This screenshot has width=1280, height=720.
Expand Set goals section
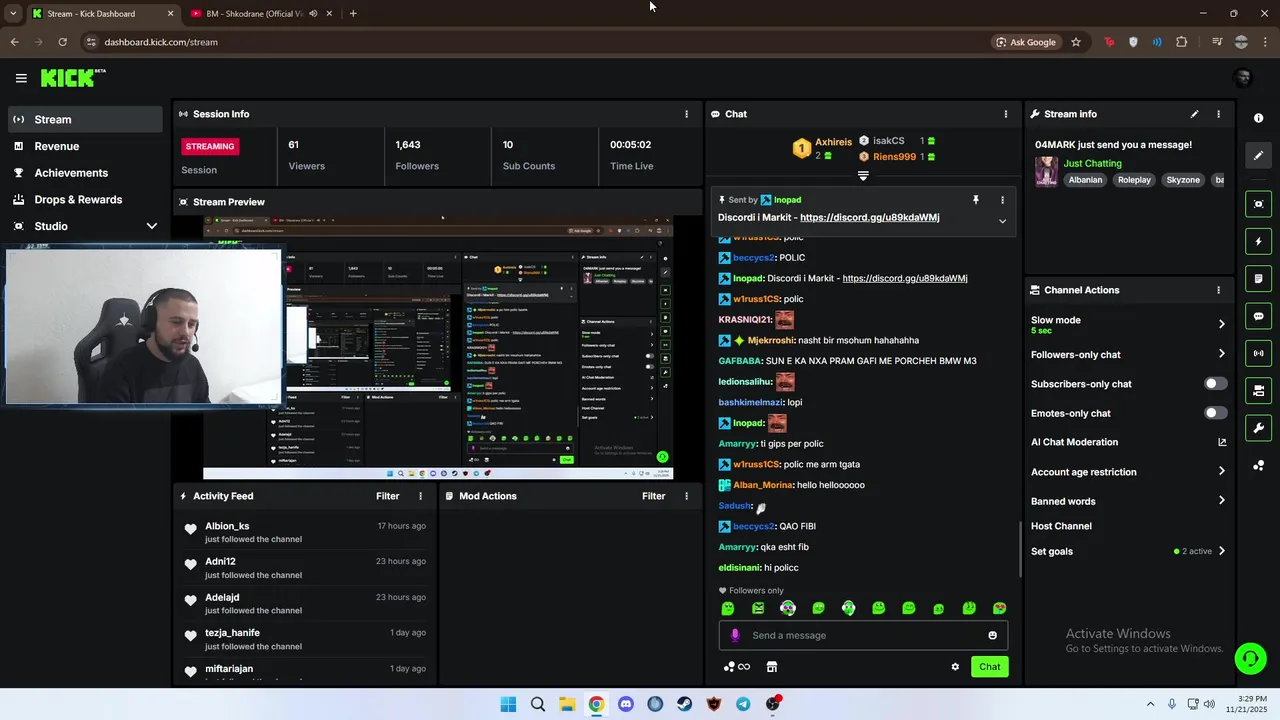(1221, 551)
